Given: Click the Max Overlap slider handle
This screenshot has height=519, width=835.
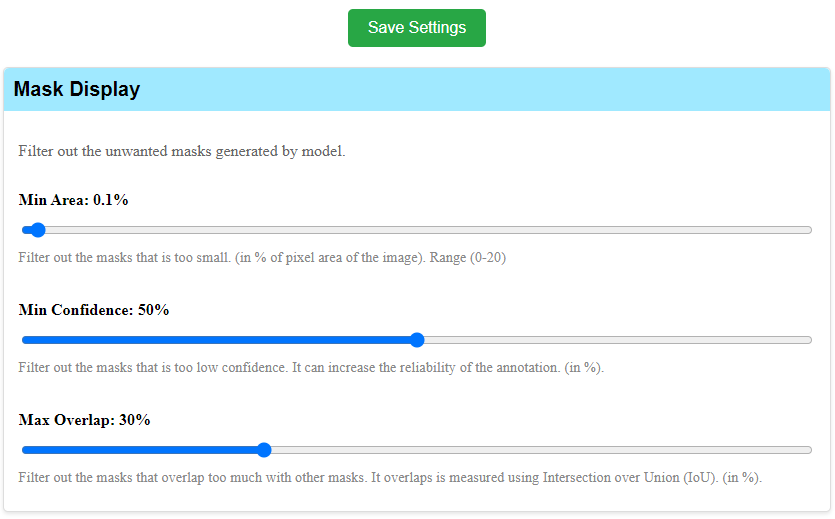Looking at the screenshot, I should [264, 450].
